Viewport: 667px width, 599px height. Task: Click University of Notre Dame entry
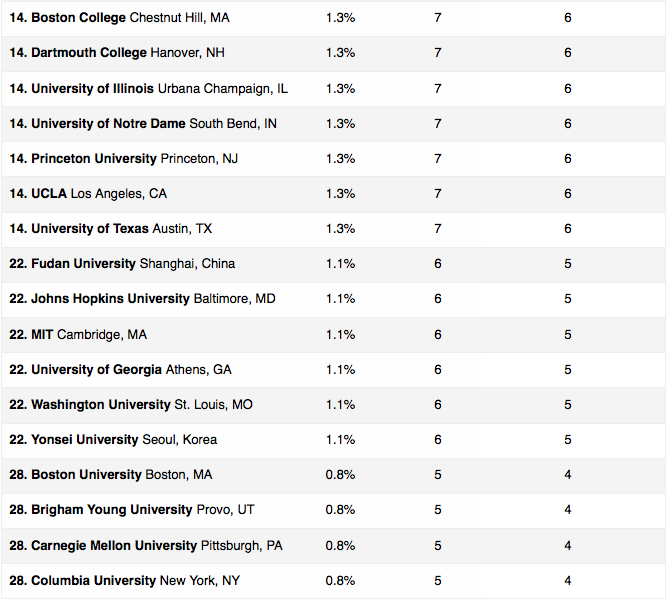pos(143,123)
